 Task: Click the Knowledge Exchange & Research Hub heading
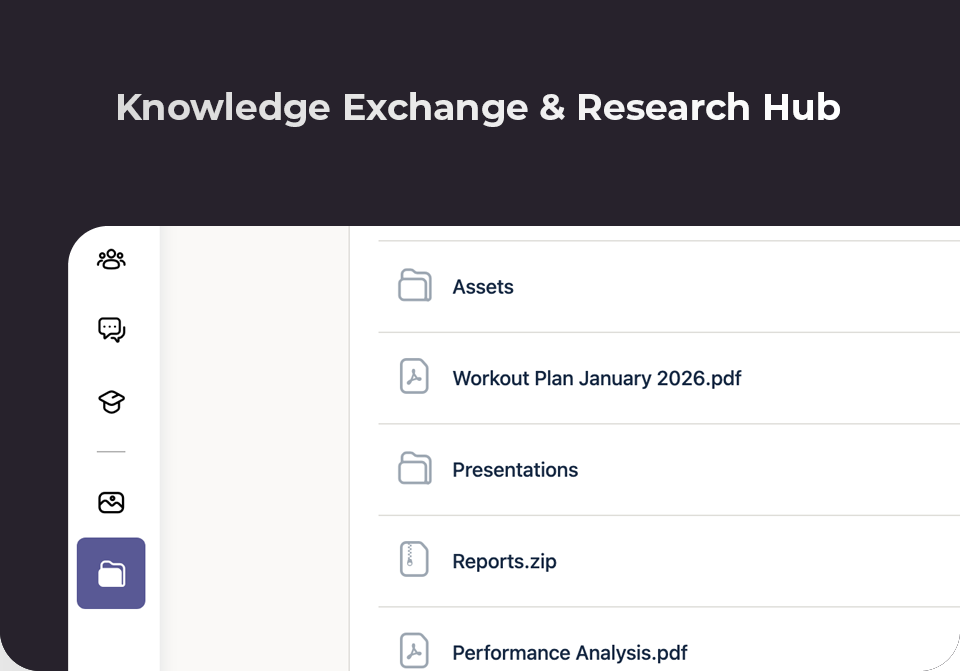[478, 107]
